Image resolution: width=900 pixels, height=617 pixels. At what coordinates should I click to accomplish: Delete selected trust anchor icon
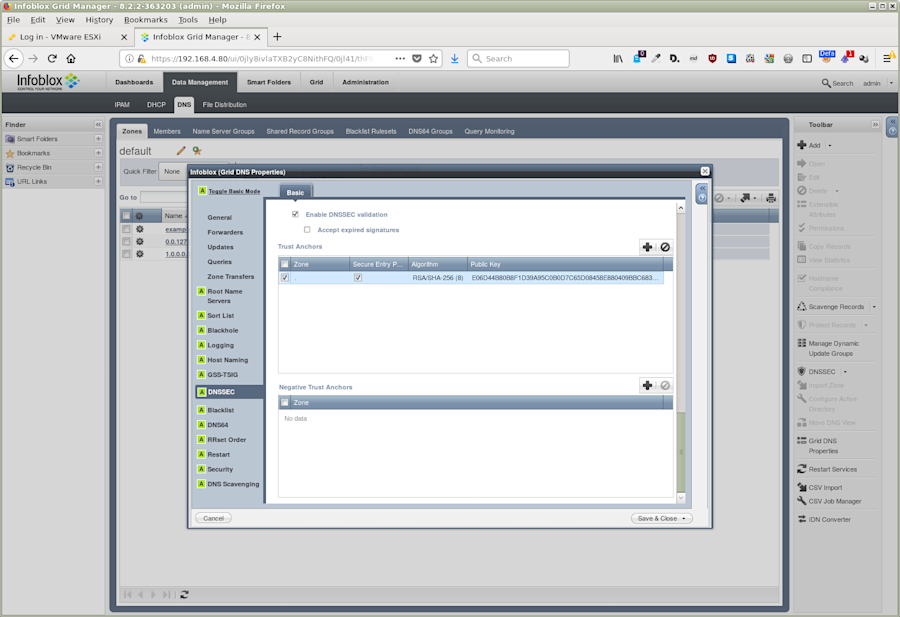point(665,247)
